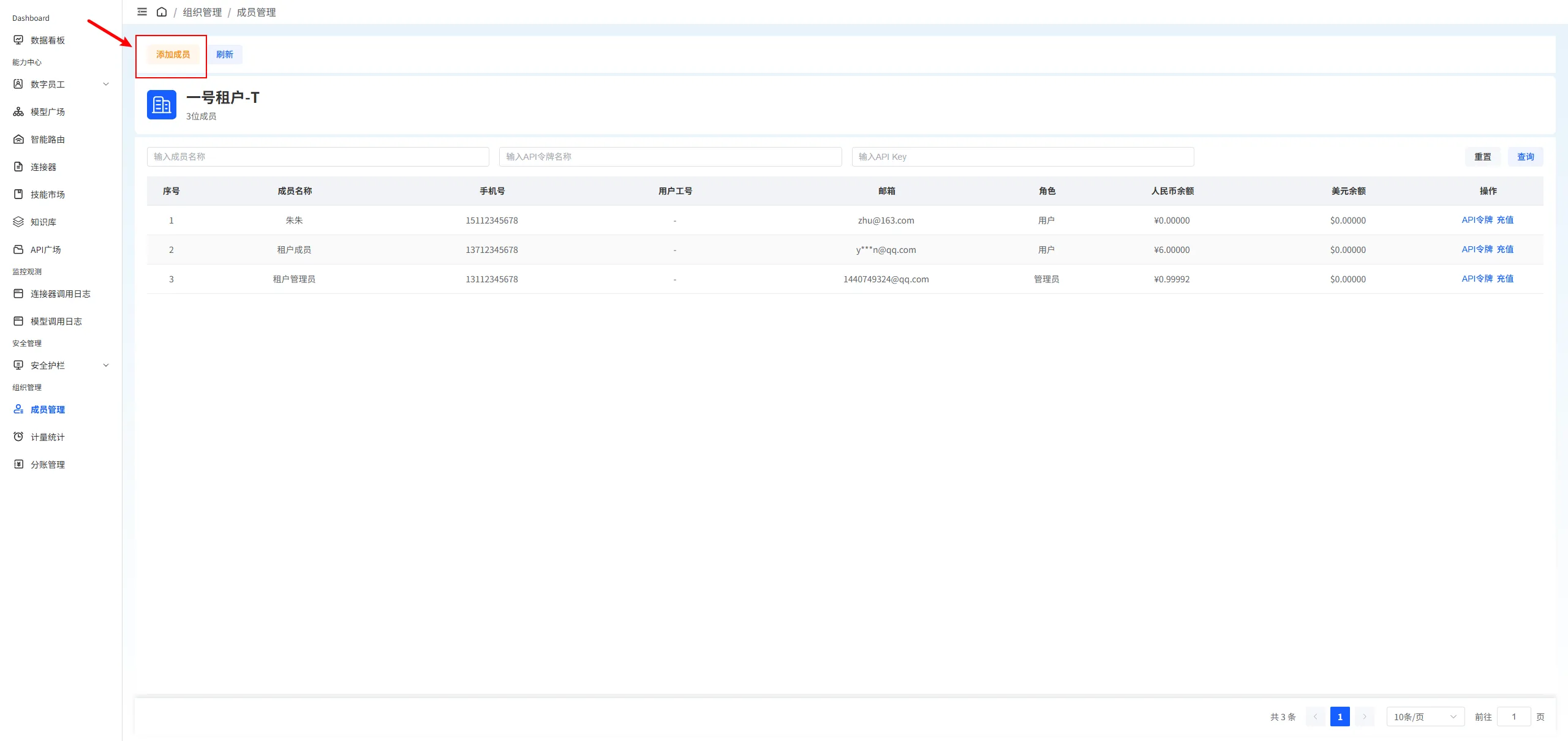Click 充值 for member 朱朱
The image size is (1568, 741).
pos(1505,220)
